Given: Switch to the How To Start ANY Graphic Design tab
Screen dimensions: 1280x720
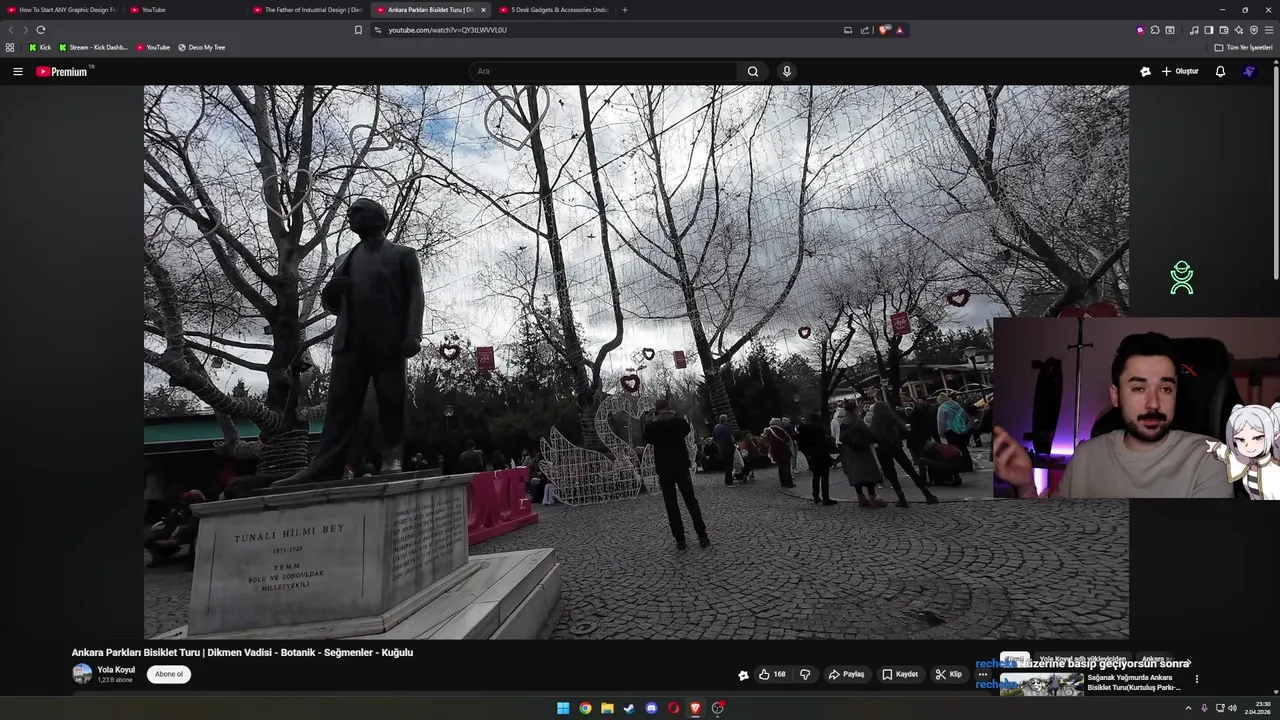Looking at the screenshot, I should click(x=62, y=10).
